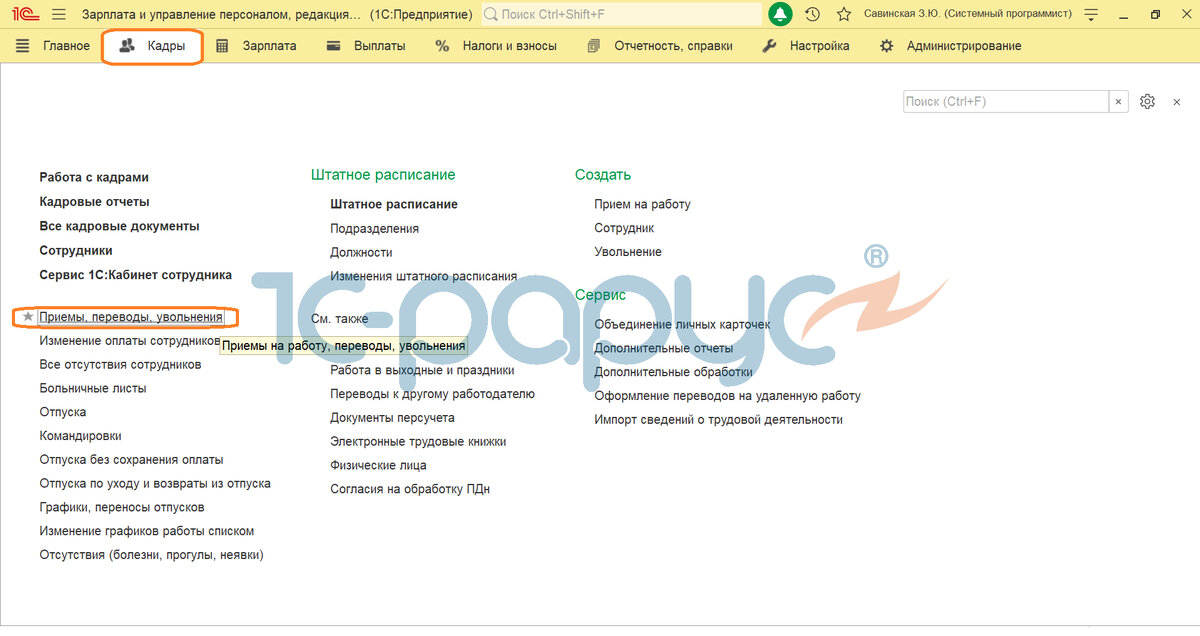
Task: Open the Настройка section
Action: pyautogui.click(x=806, y=46)
